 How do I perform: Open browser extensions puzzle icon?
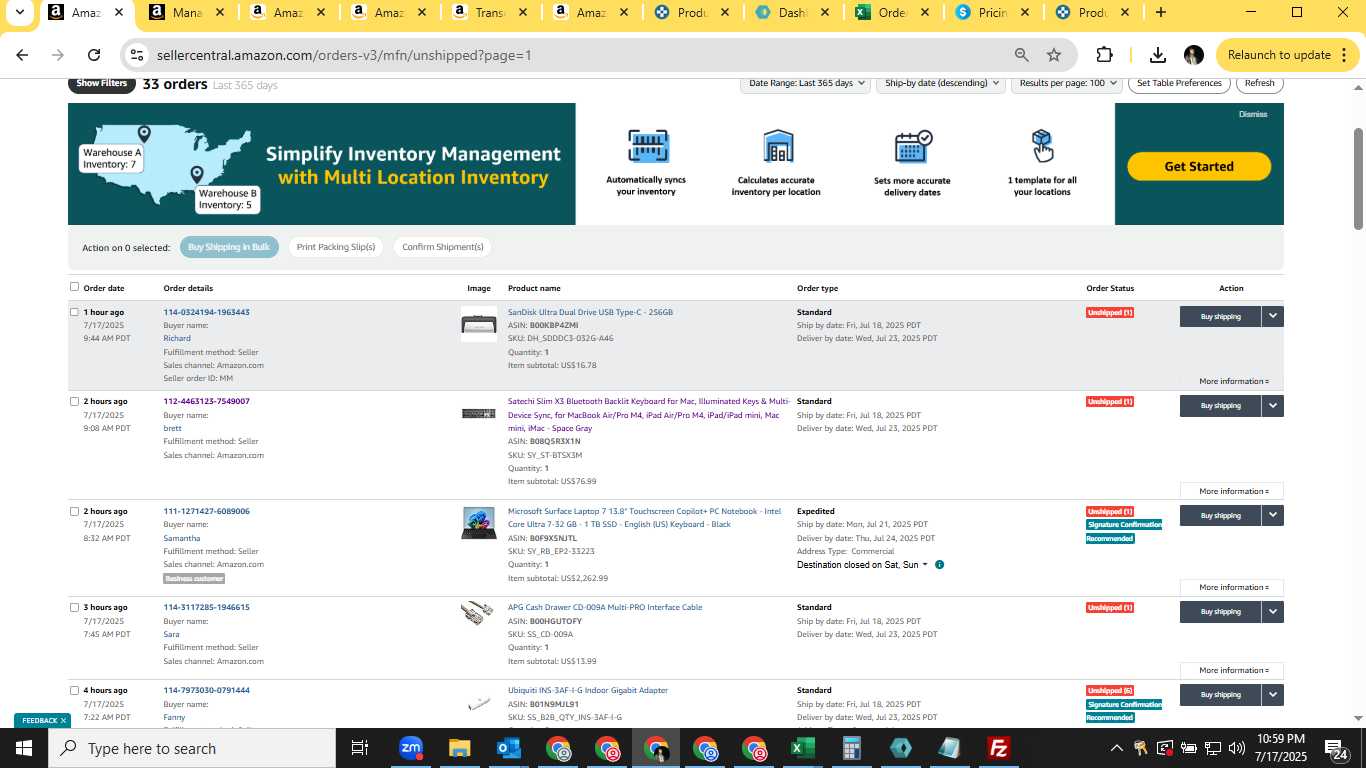[1104, 55]
